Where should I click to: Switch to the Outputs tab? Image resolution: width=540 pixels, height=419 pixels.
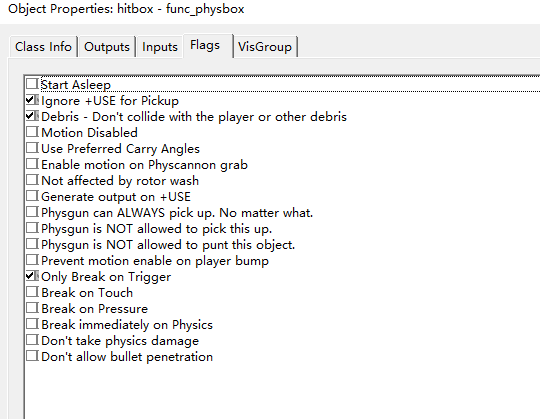point(107,46)
